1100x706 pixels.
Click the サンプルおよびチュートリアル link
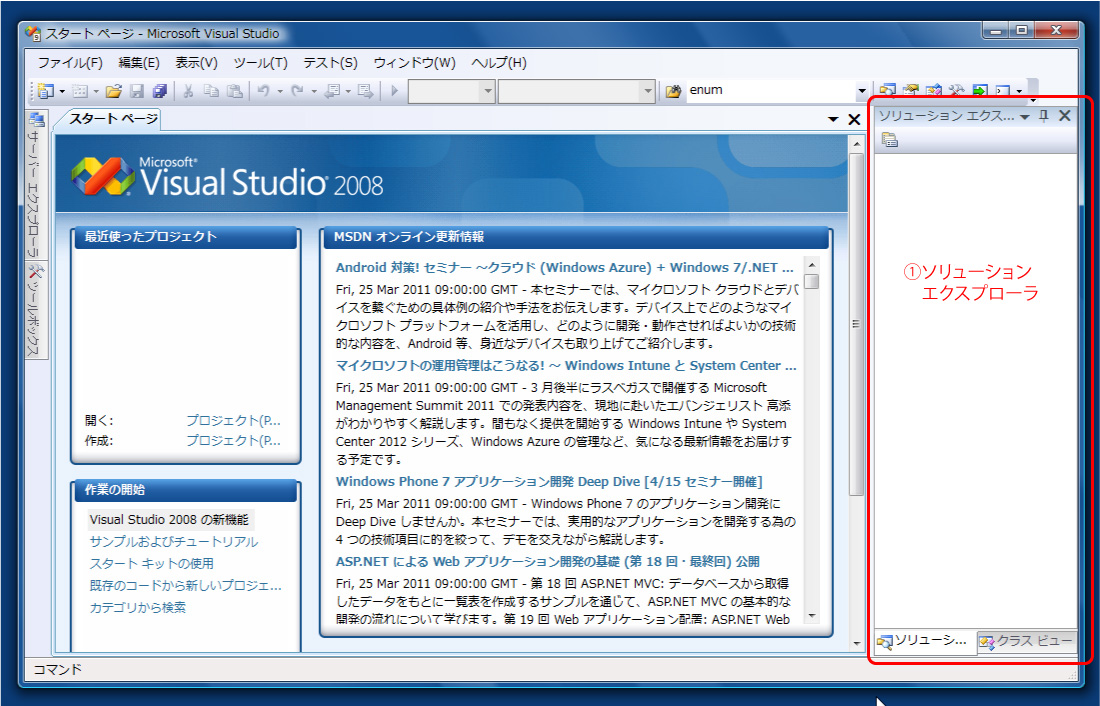pos(173,541)
